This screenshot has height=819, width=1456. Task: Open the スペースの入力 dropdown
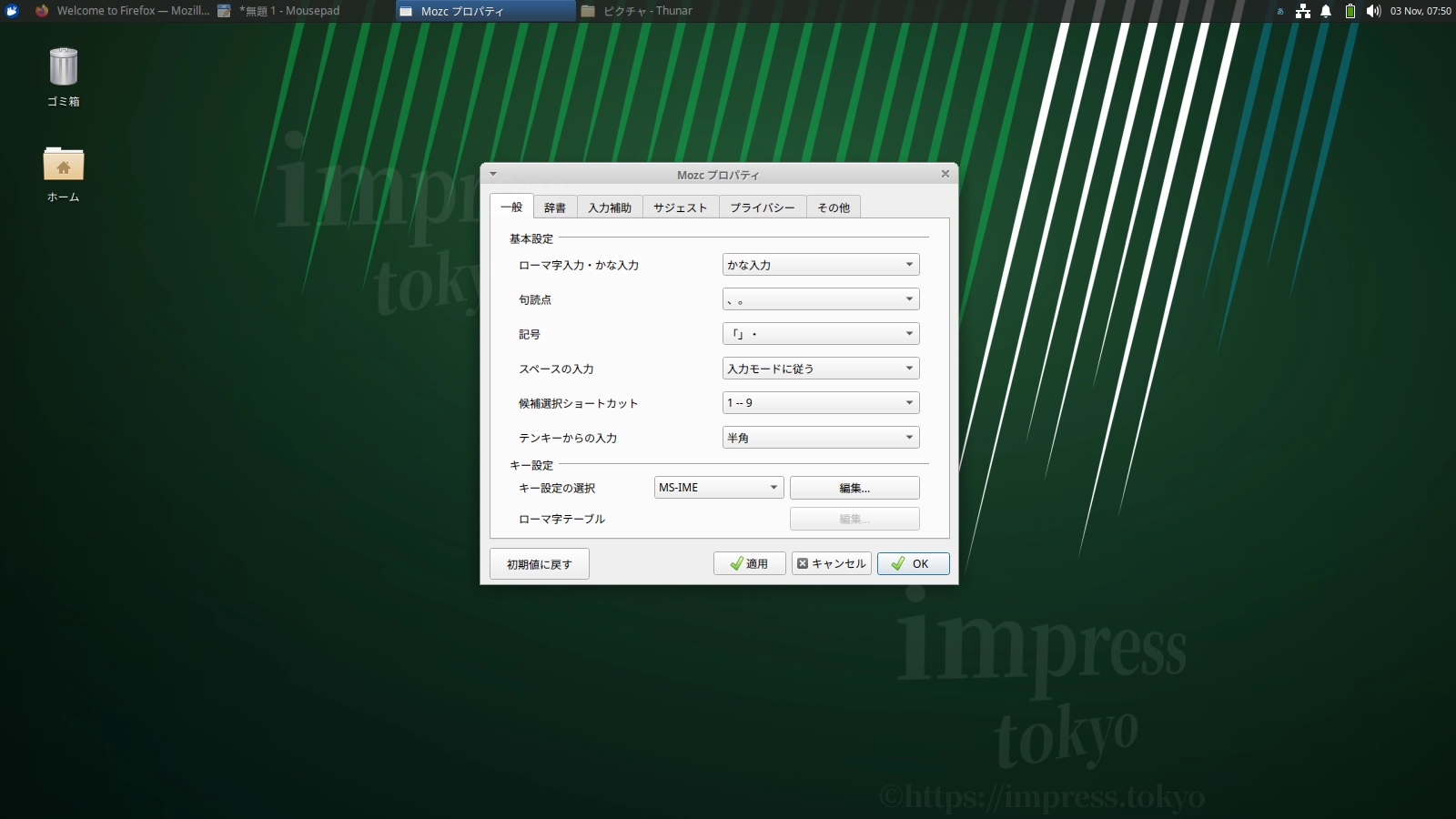click(821, 369)
